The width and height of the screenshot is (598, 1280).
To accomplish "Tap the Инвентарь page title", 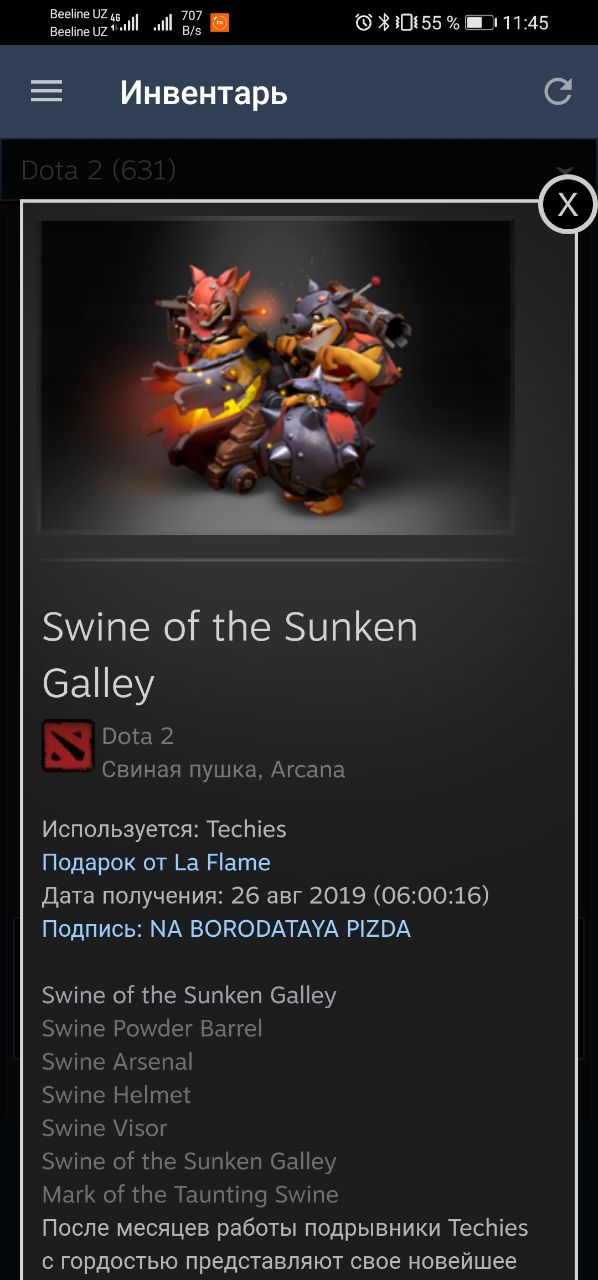I will [204, 93].
